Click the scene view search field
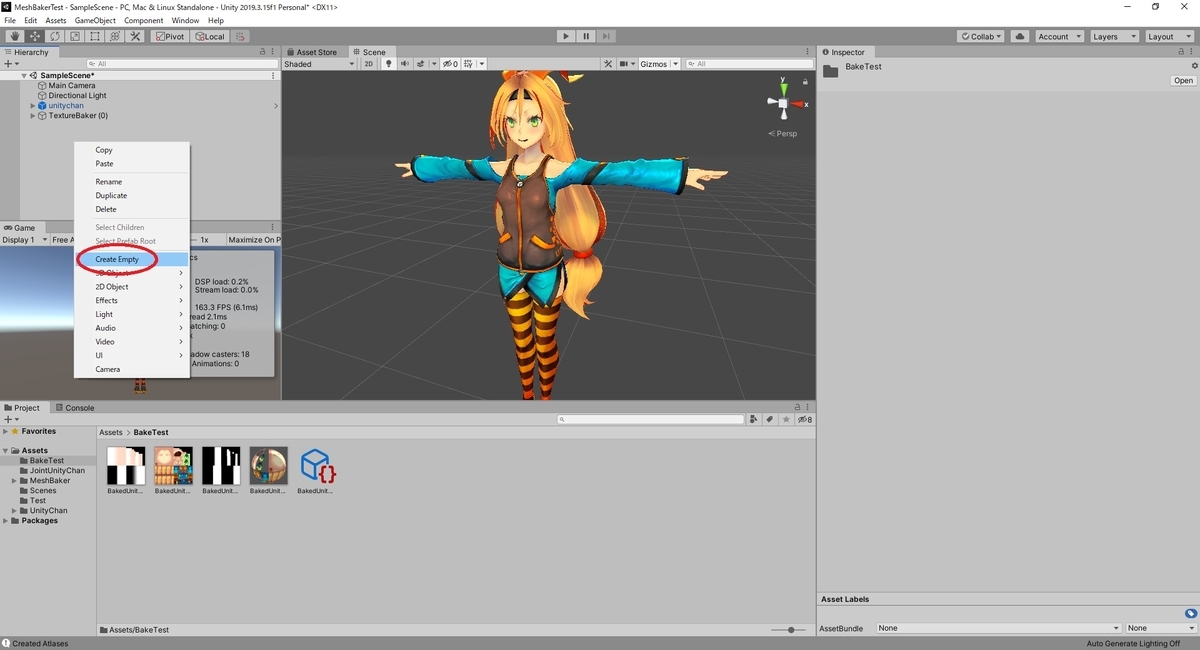The height and width of the screenshot is (650, 1200). (748, 64)
